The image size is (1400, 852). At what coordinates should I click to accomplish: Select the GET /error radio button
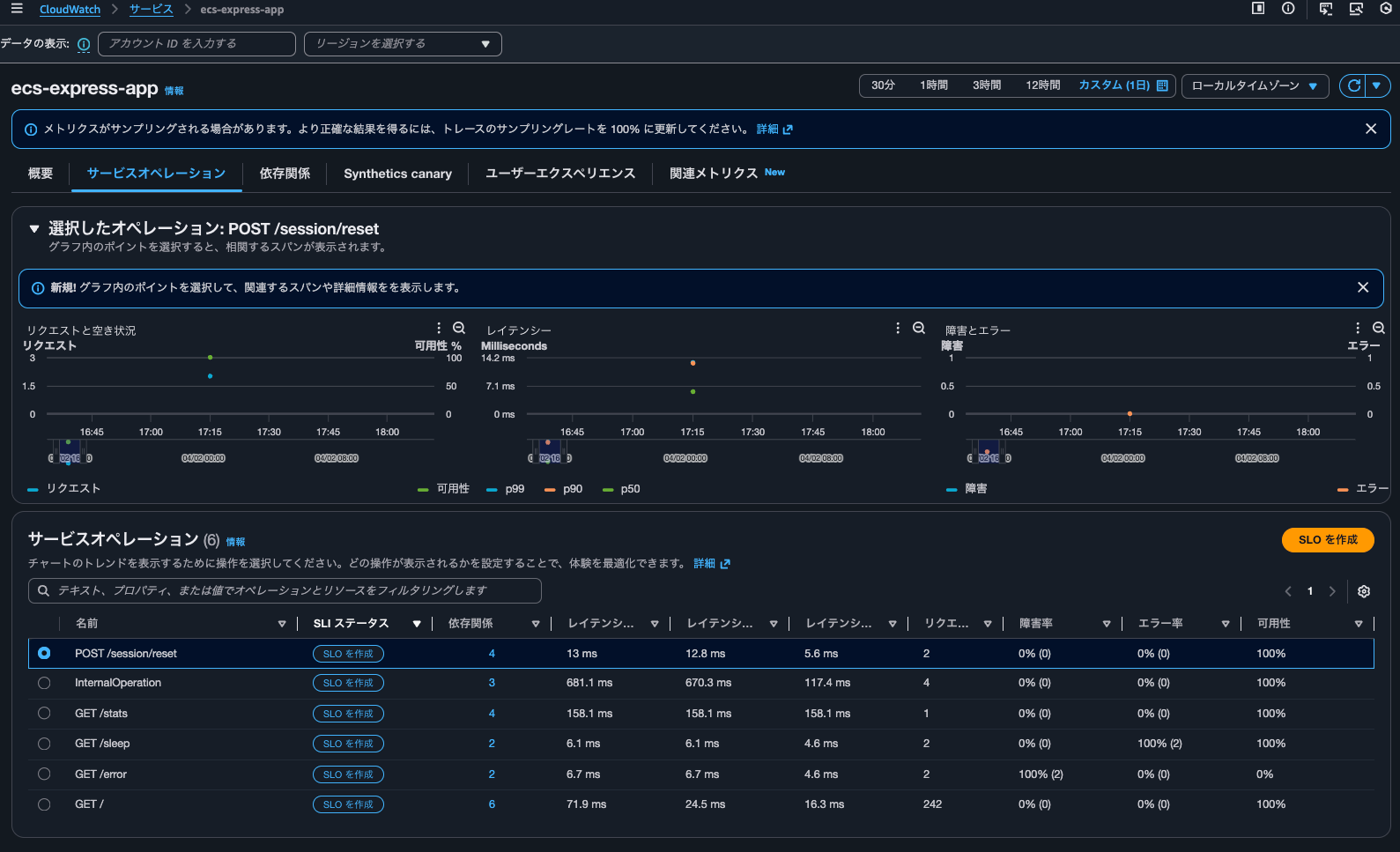pyautogui.click(x=44, y=774)
